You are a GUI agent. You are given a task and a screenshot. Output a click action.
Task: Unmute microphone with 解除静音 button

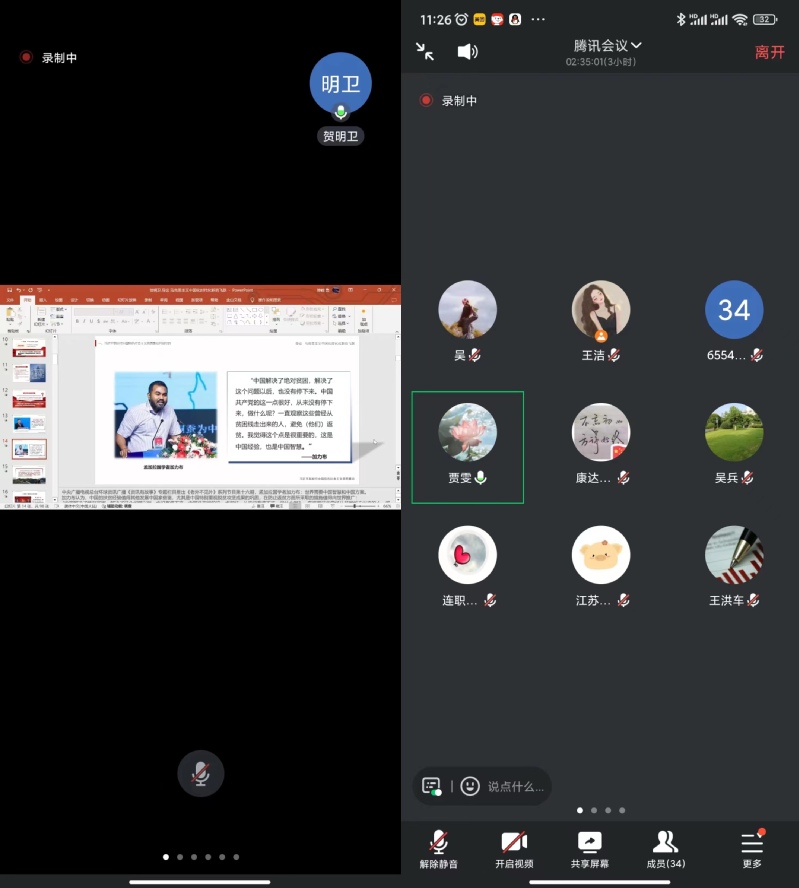click(x=438, y=848)
